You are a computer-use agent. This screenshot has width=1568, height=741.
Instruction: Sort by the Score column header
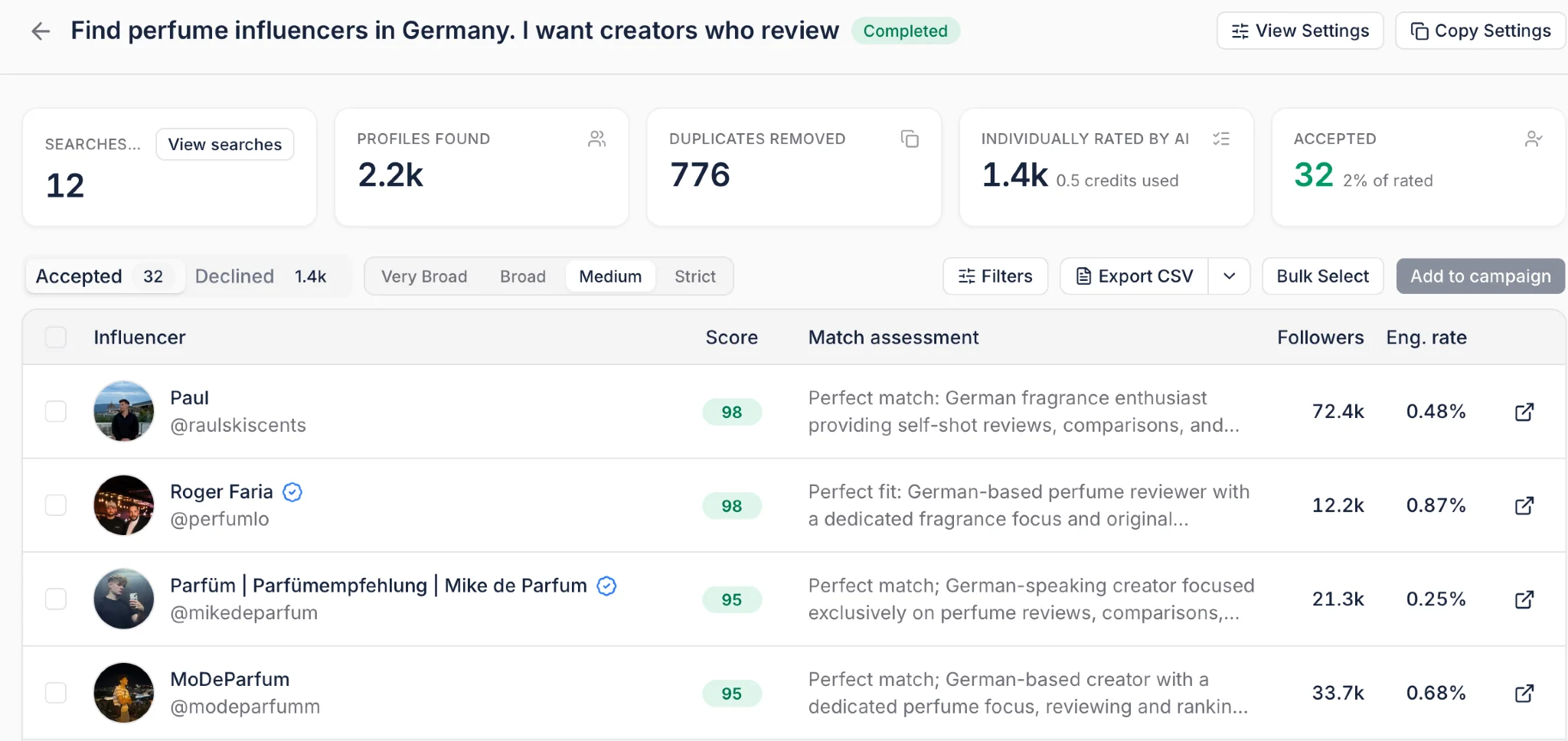(732, 338)
